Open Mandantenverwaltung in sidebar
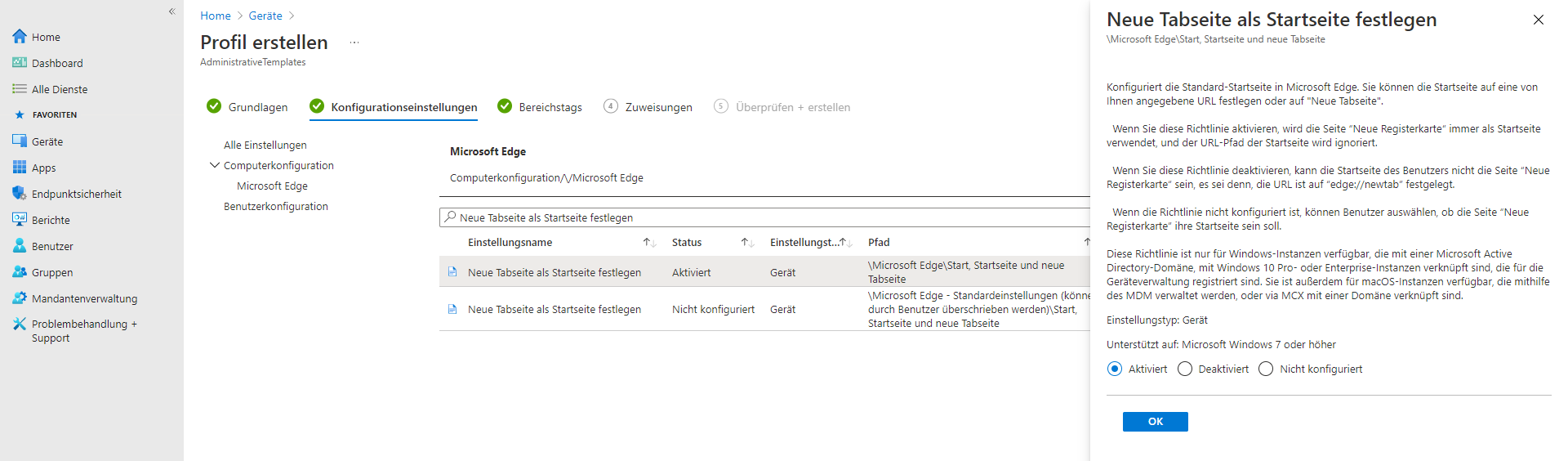This screenshot has height=461, width=1568. (85, 298)
